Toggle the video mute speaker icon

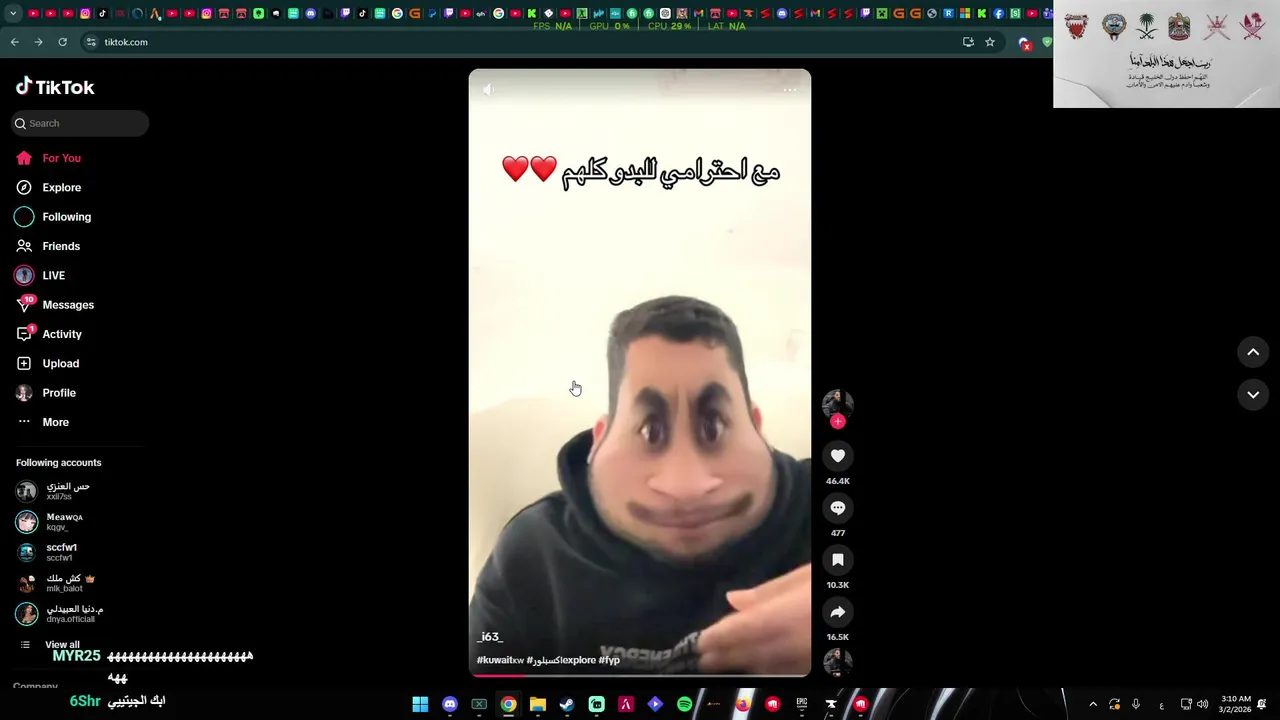coord(487,90)
